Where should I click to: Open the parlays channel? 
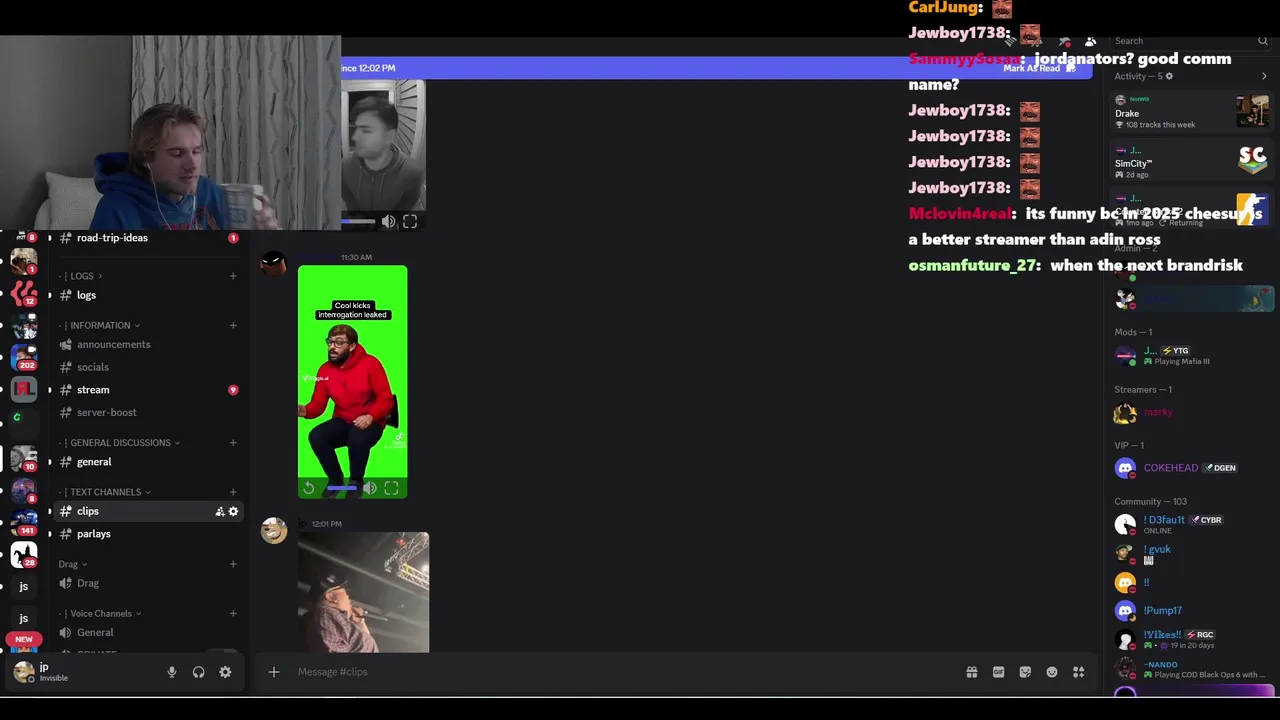(x=148, y=534)
